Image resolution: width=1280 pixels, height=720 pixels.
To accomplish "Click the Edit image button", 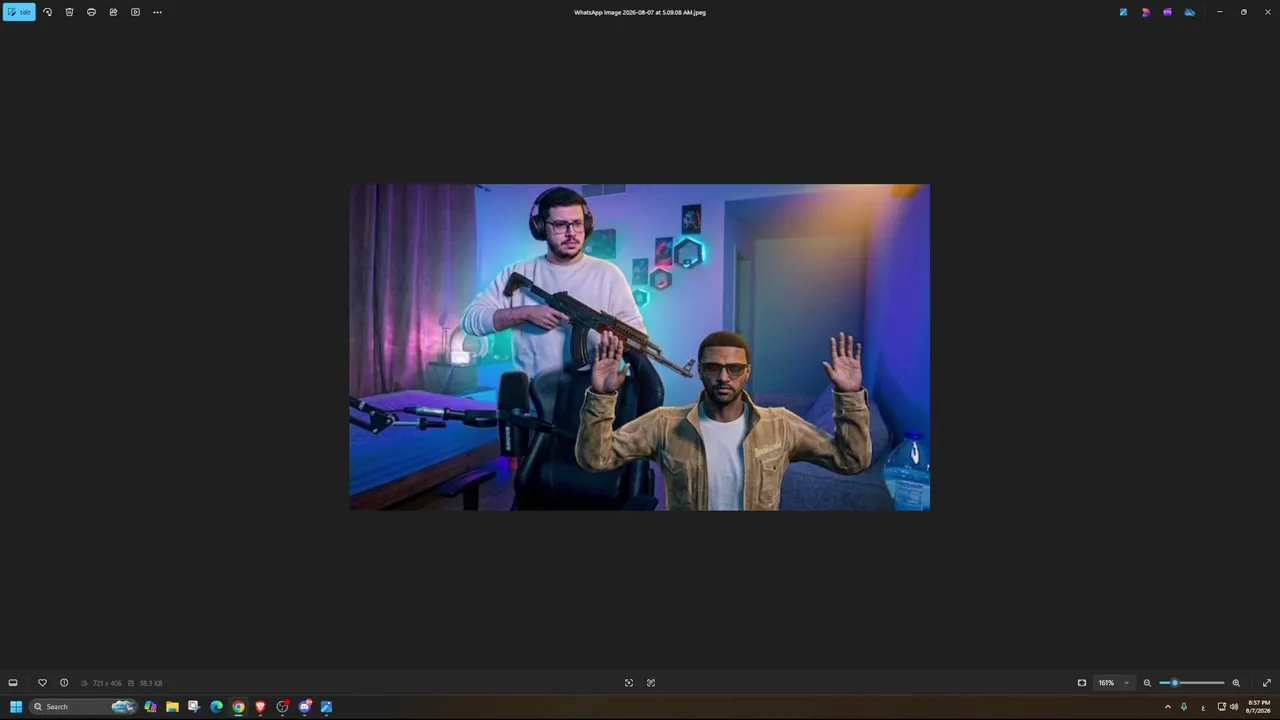I will (x=19, y=12).
